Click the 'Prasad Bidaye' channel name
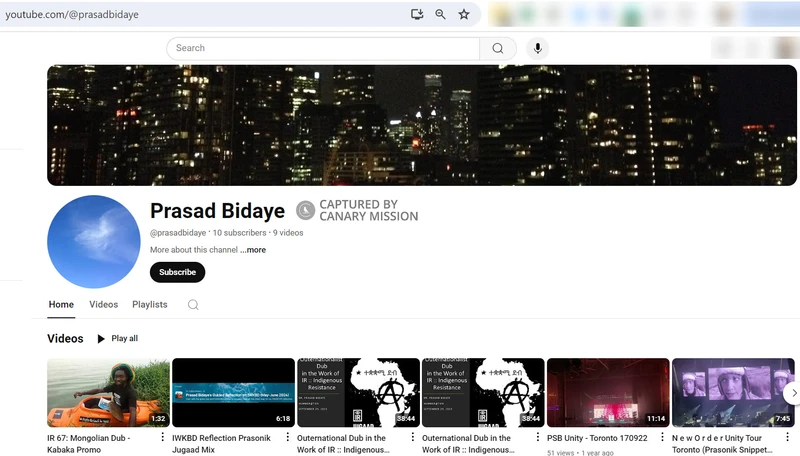Screen dimensions: 800x456 click(217, 211)
